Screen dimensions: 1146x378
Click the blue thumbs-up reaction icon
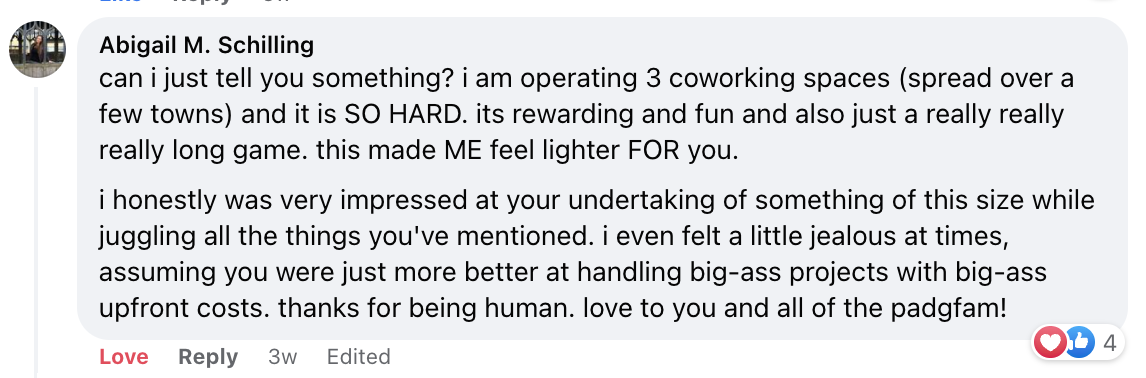coord(1079,342)
